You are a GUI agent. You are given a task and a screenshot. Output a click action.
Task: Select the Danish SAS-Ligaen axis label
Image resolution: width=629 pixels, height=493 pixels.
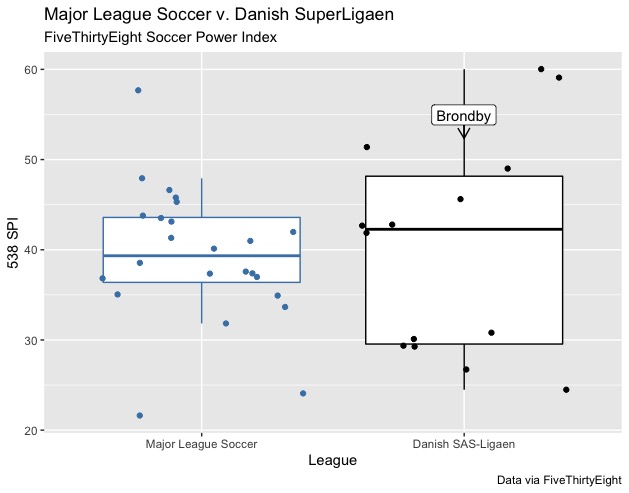464,443
